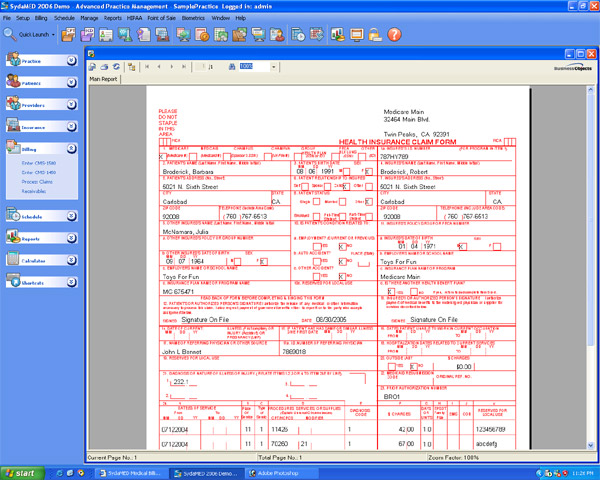Toggle the group tree panel in viewer
This screenshot has width=600, height=480.
point(131,66)
